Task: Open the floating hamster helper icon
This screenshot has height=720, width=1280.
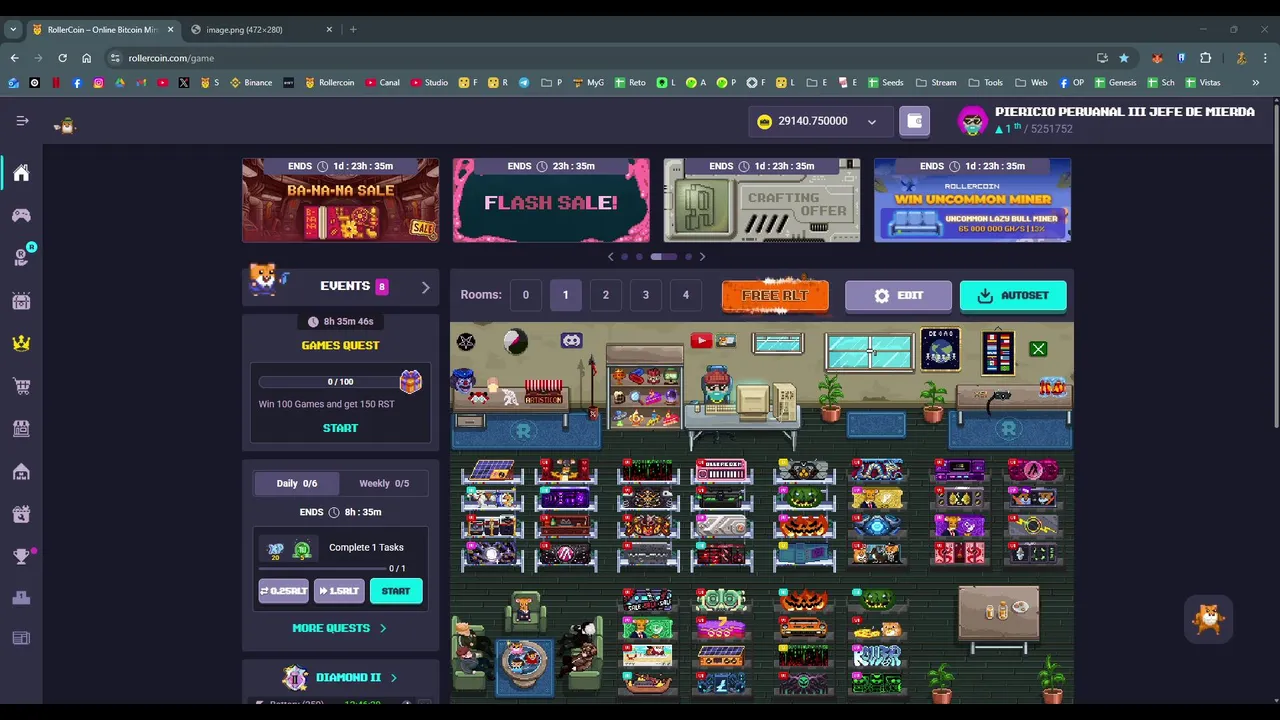Action: (x=1209, y=620)
